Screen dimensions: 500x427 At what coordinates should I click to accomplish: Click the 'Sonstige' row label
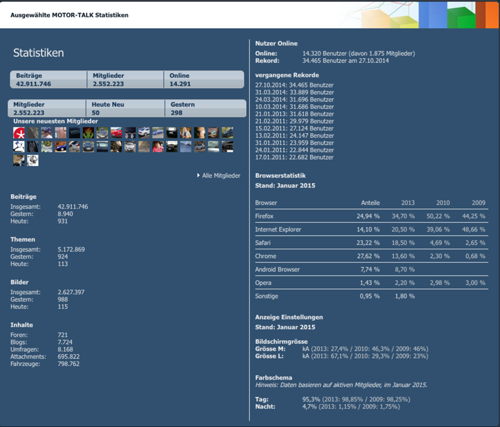point(266,296)
